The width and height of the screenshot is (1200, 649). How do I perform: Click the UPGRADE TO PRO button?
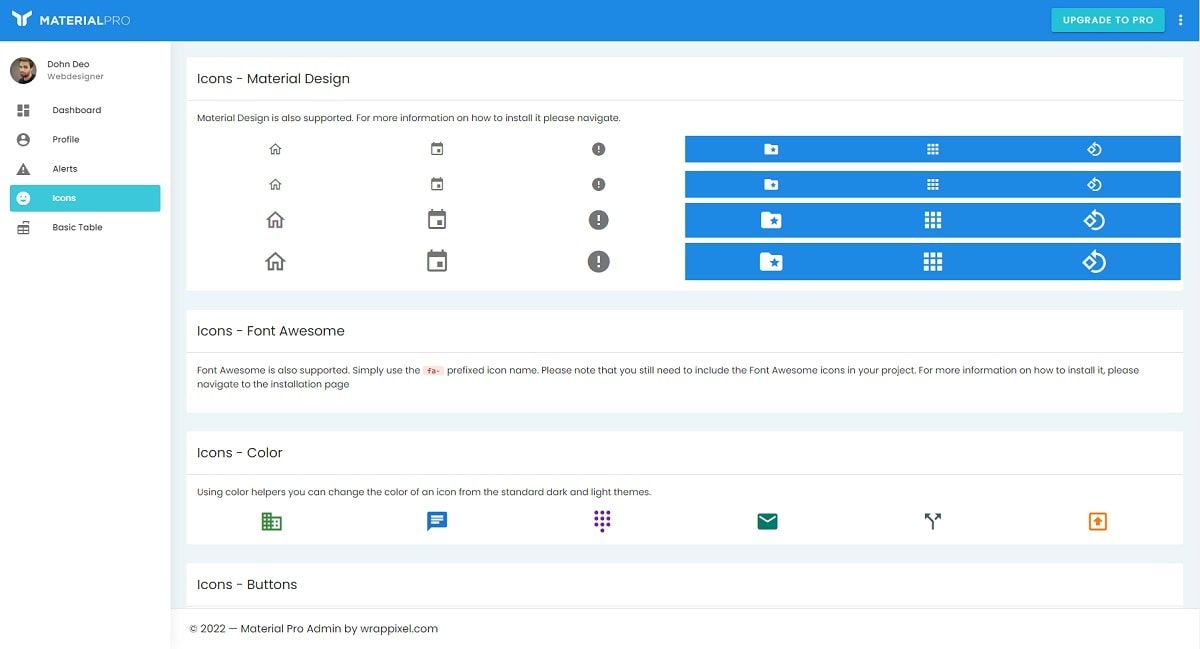(1107, 19)
